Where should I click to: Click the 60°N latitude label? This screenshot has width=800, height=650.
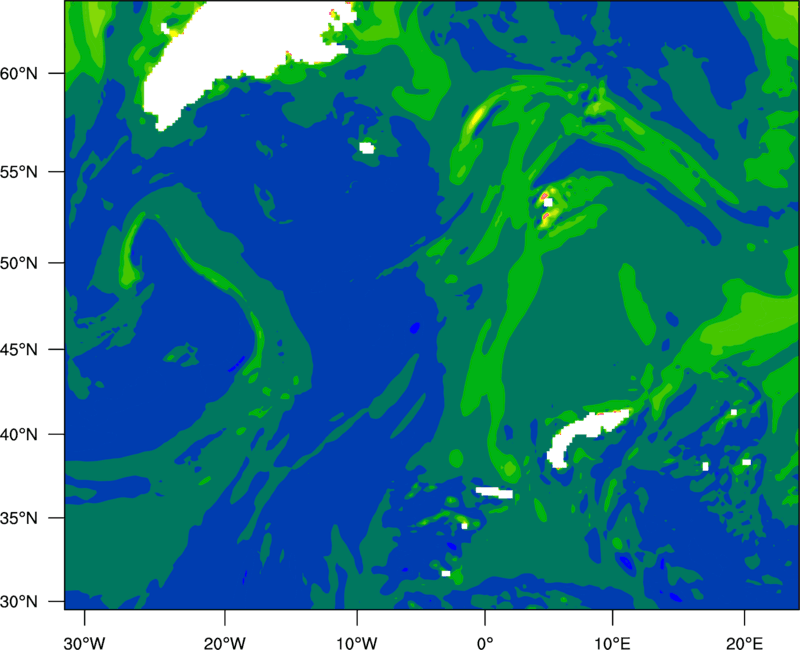[x=19, y=74]
